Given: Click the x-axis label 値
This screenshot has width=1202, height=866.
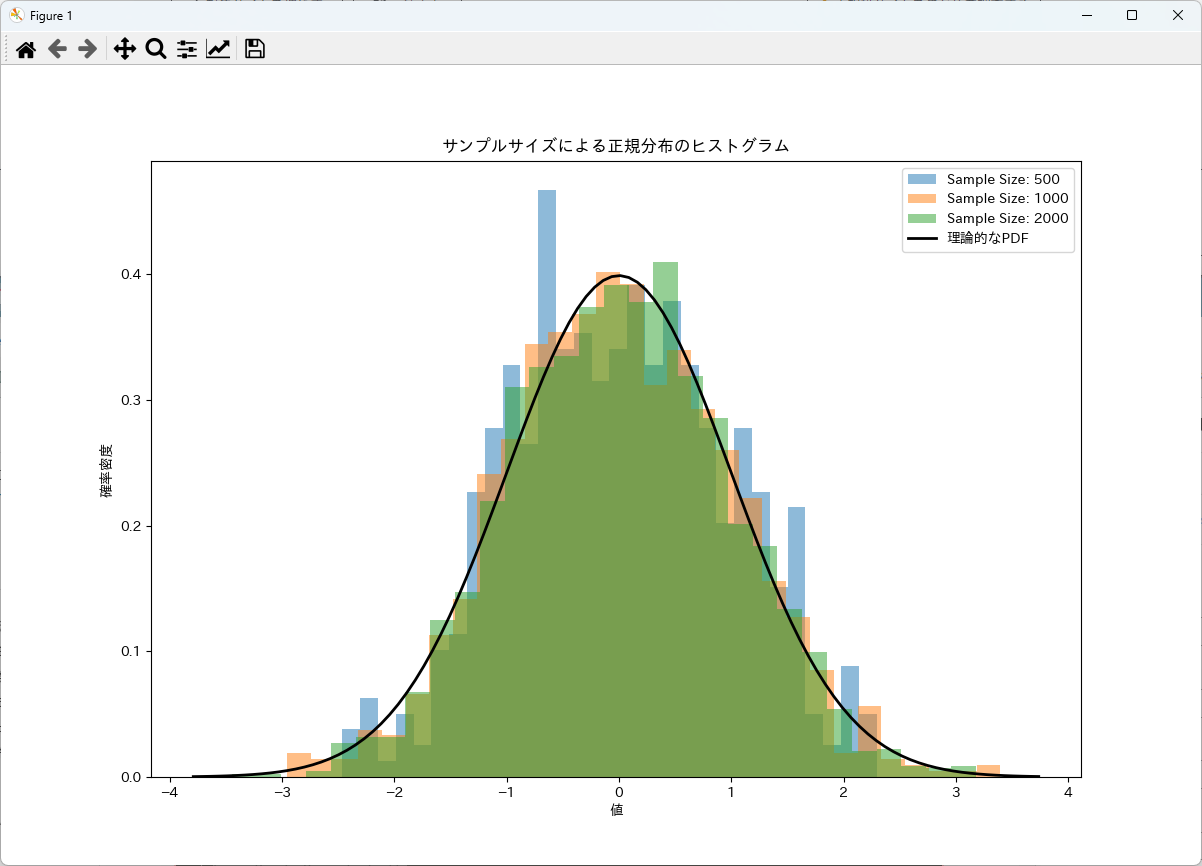Looking at the screenshot, I should (x=617, y=809).
